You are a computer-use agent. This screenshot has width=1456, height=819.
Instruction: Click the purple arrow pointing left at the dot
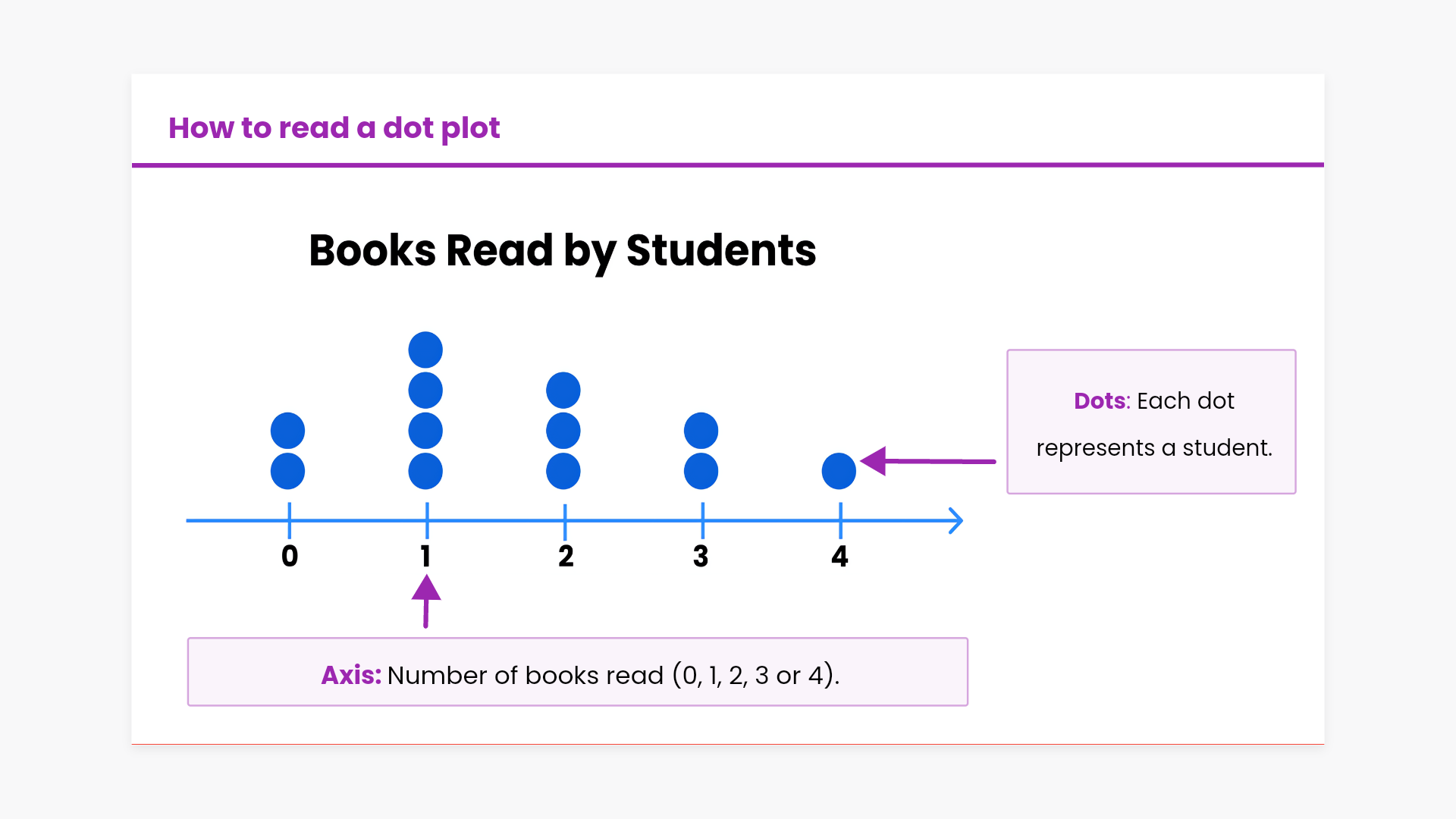tap(927, 460)
